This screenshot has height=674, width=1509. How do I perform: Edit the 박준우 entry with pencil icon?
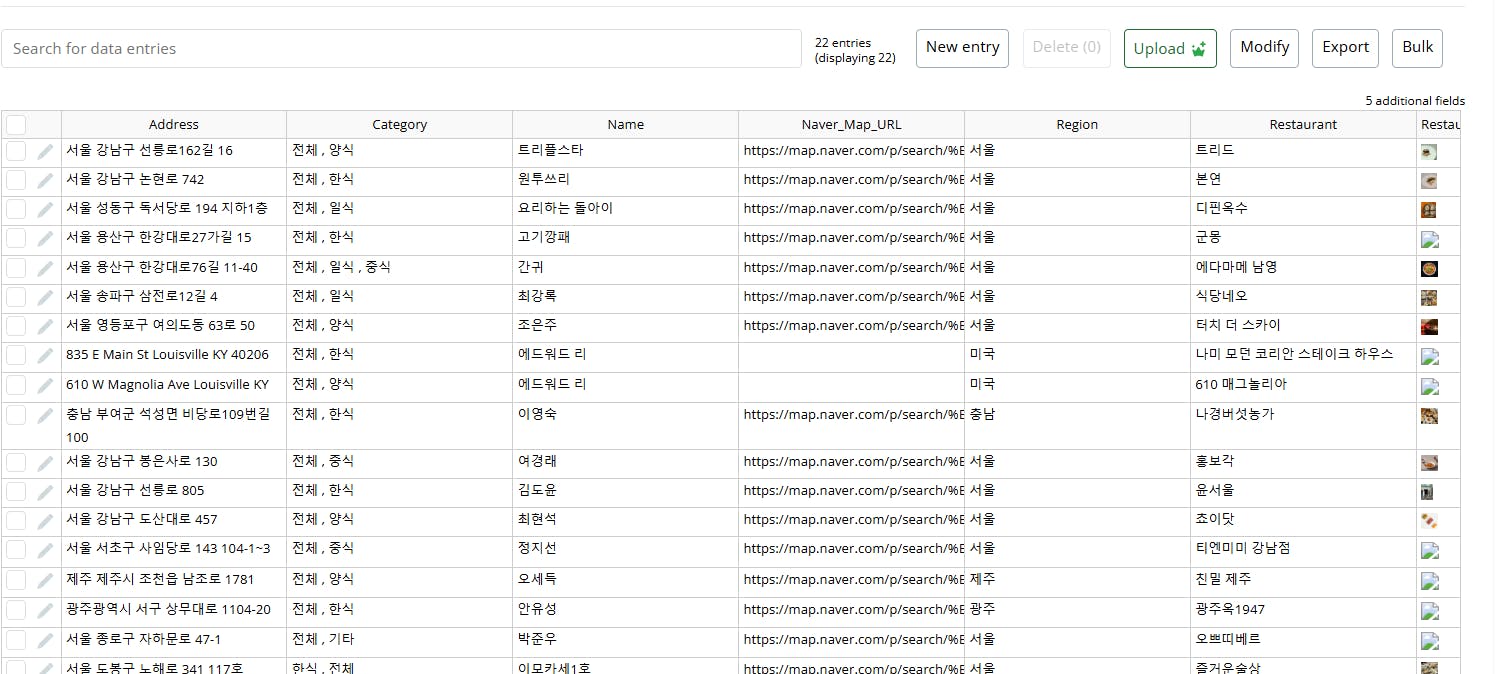click(45, 641)
